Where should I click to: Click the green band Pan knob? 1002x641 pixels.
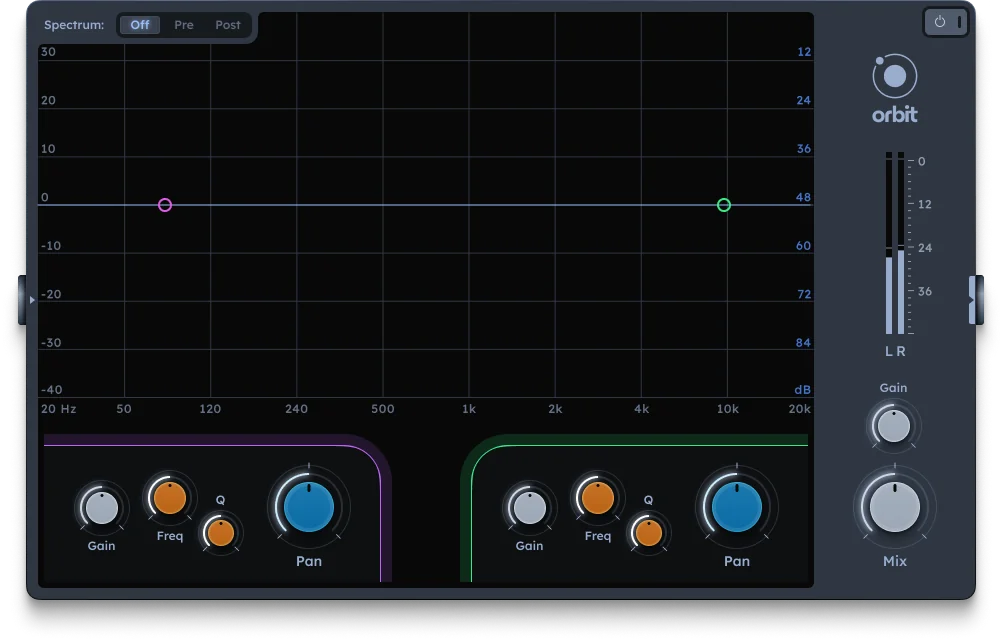[x=737, y=508]
